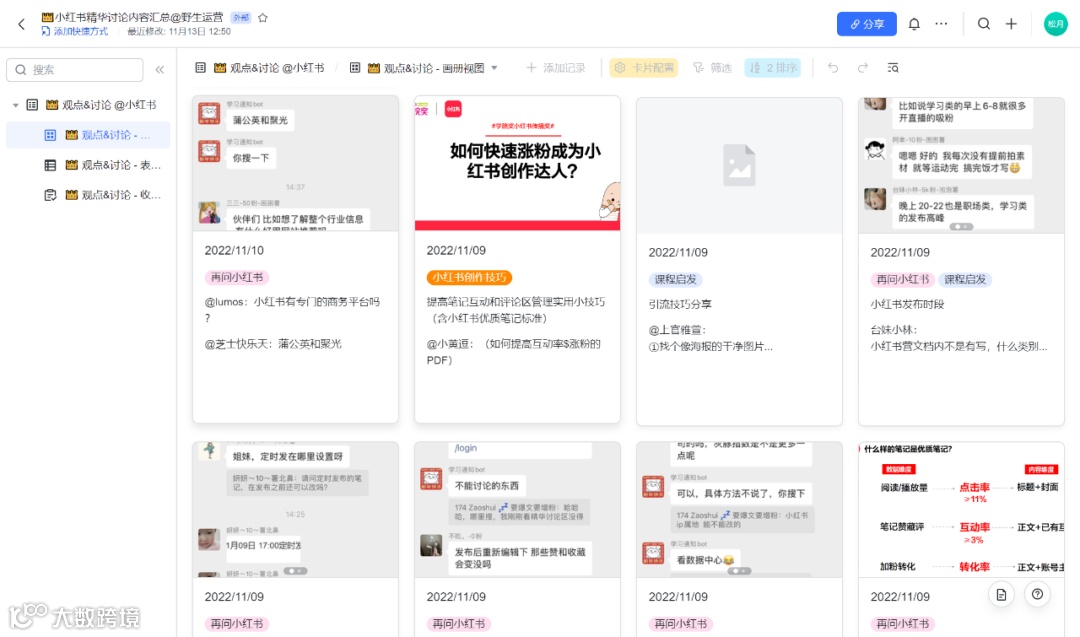
Task: Click the document title 小红书精华讨论内容汇总
Action: 132,17
